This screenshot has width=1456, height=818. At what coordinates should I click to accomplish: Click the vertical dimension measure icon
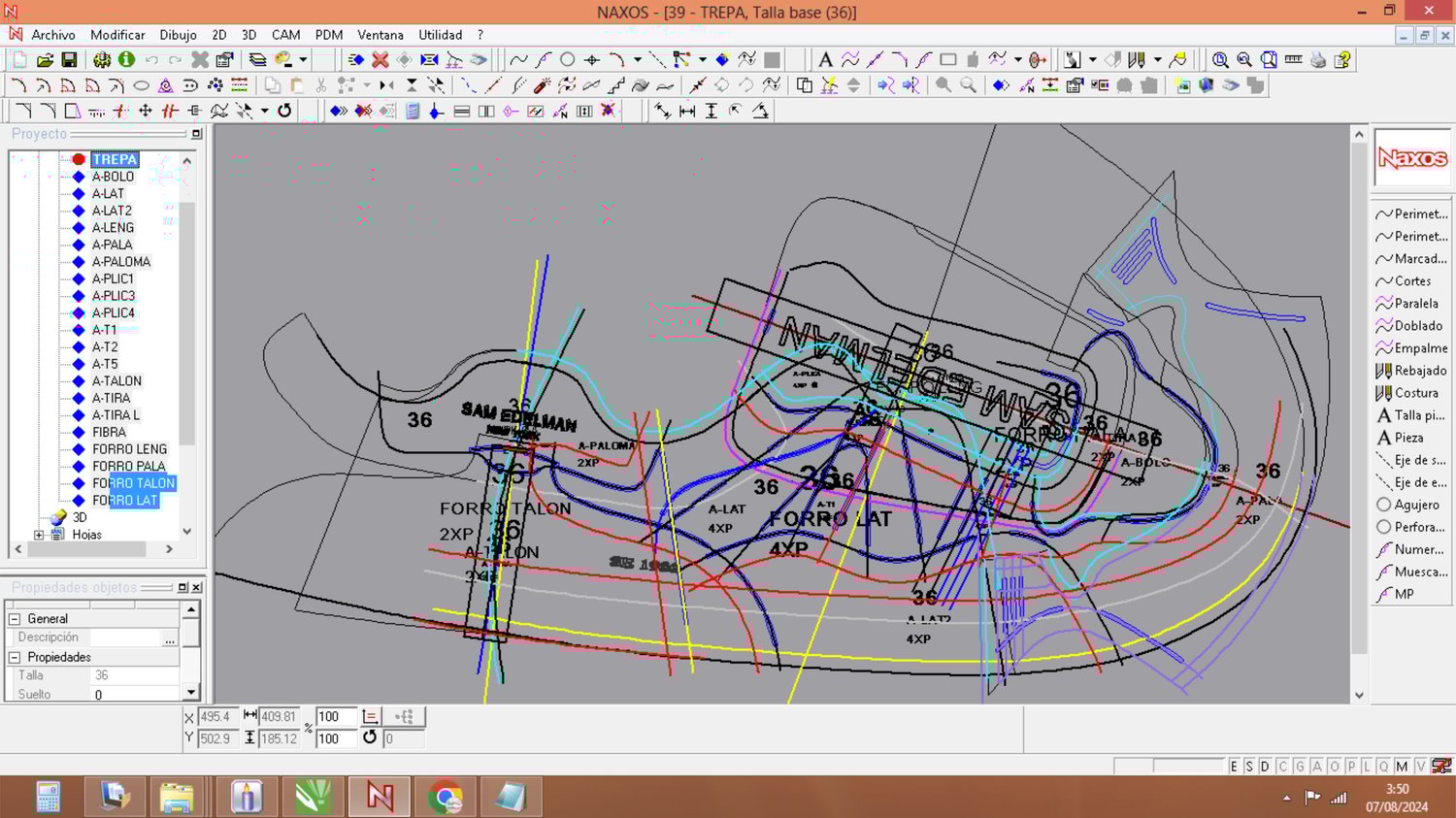711,111
